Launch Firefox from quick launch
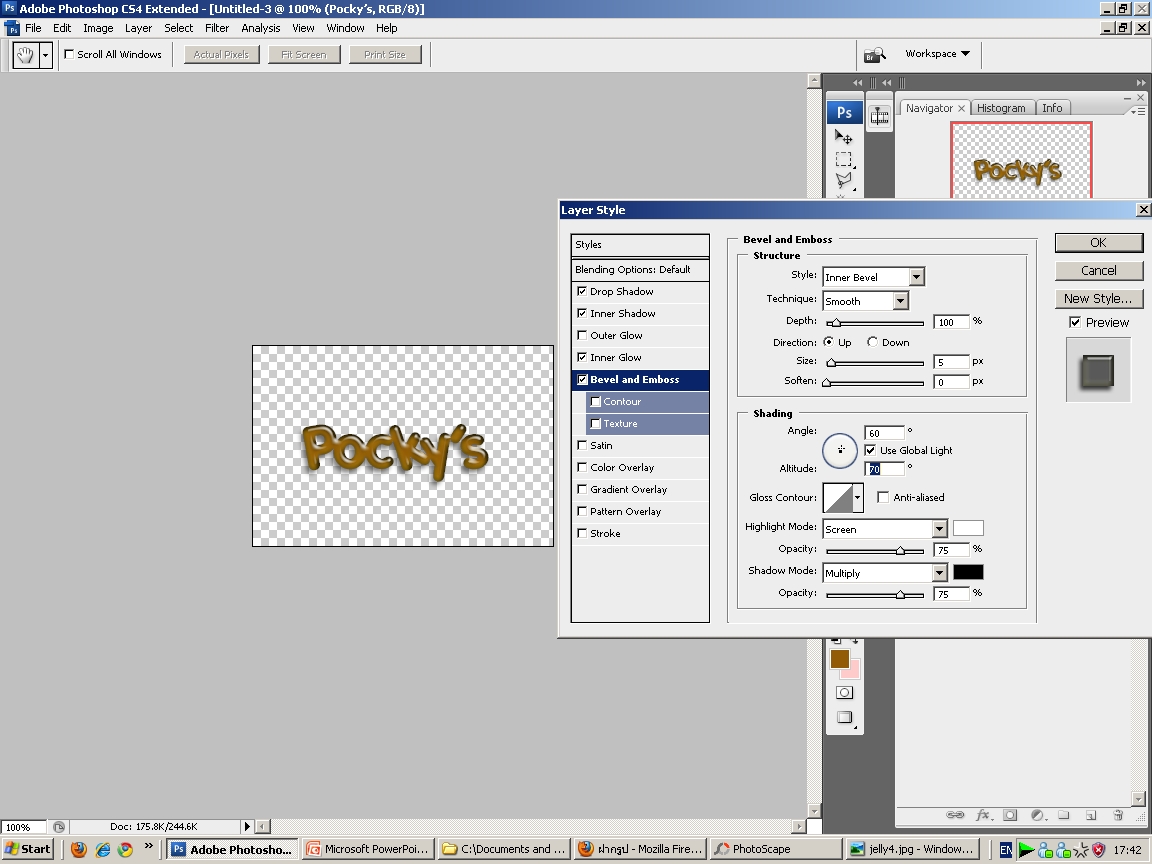1152x864 pixels. pyautogui.click(x=79, y=849)
